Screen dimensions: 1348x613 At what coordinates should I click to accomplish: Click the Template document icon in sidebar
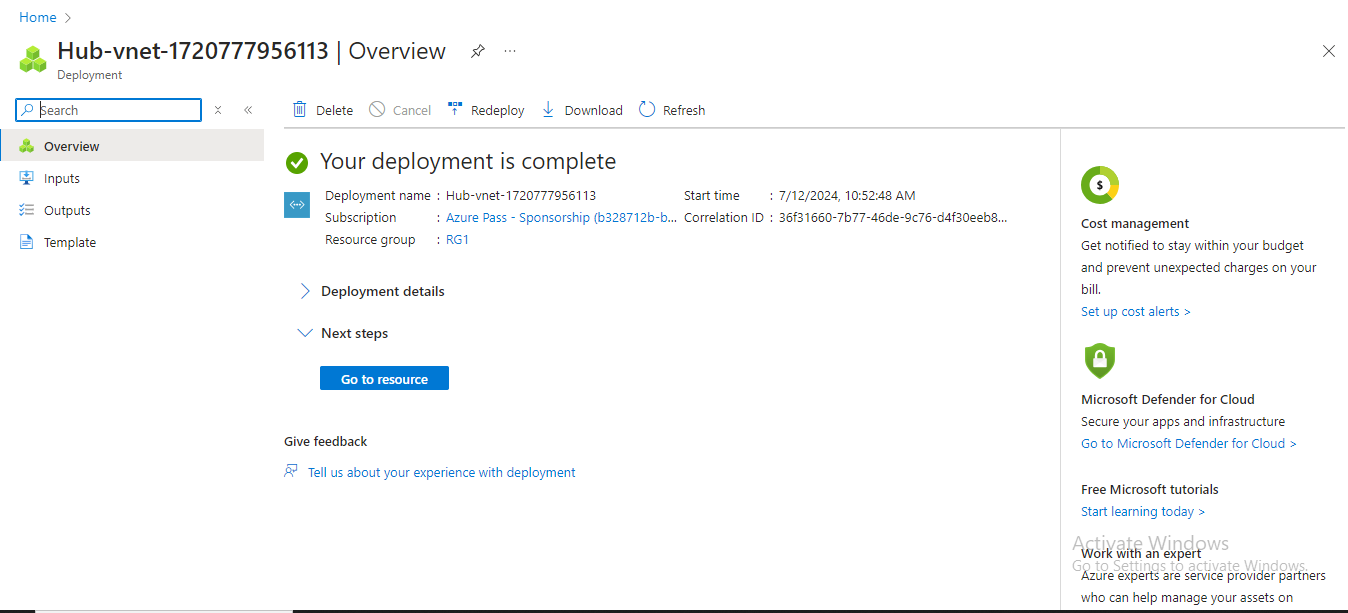pos(27,242)
